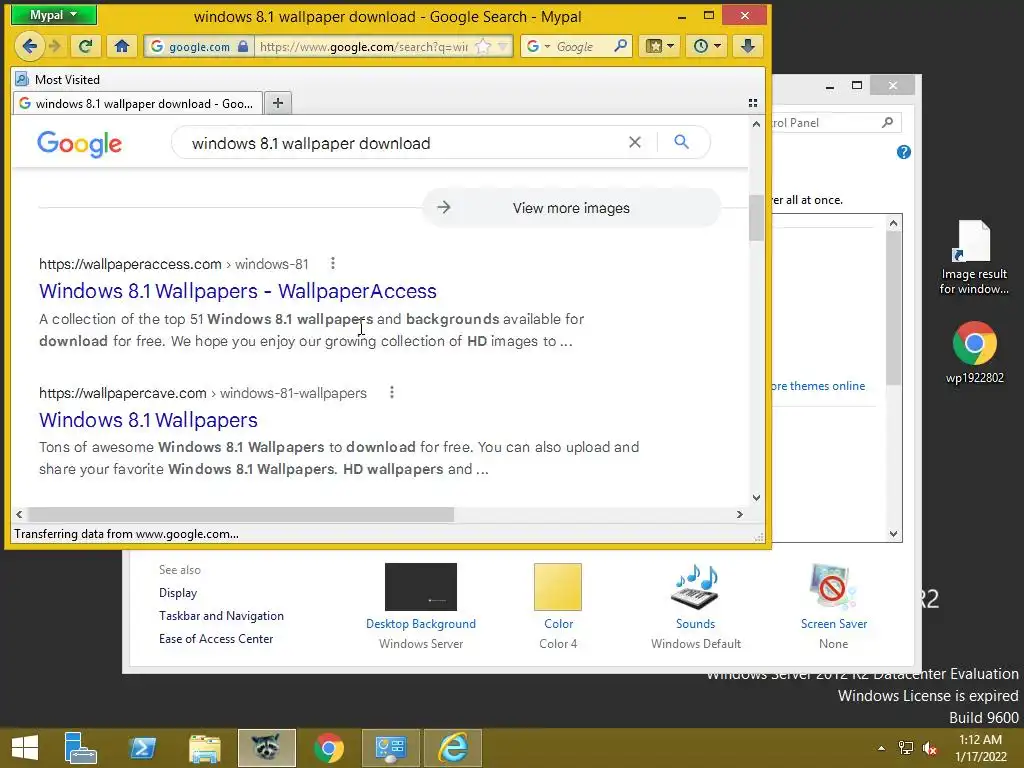This screenshot has width=1024, height=768.
Task: Click the padlock site security icon
Action: 243,46
